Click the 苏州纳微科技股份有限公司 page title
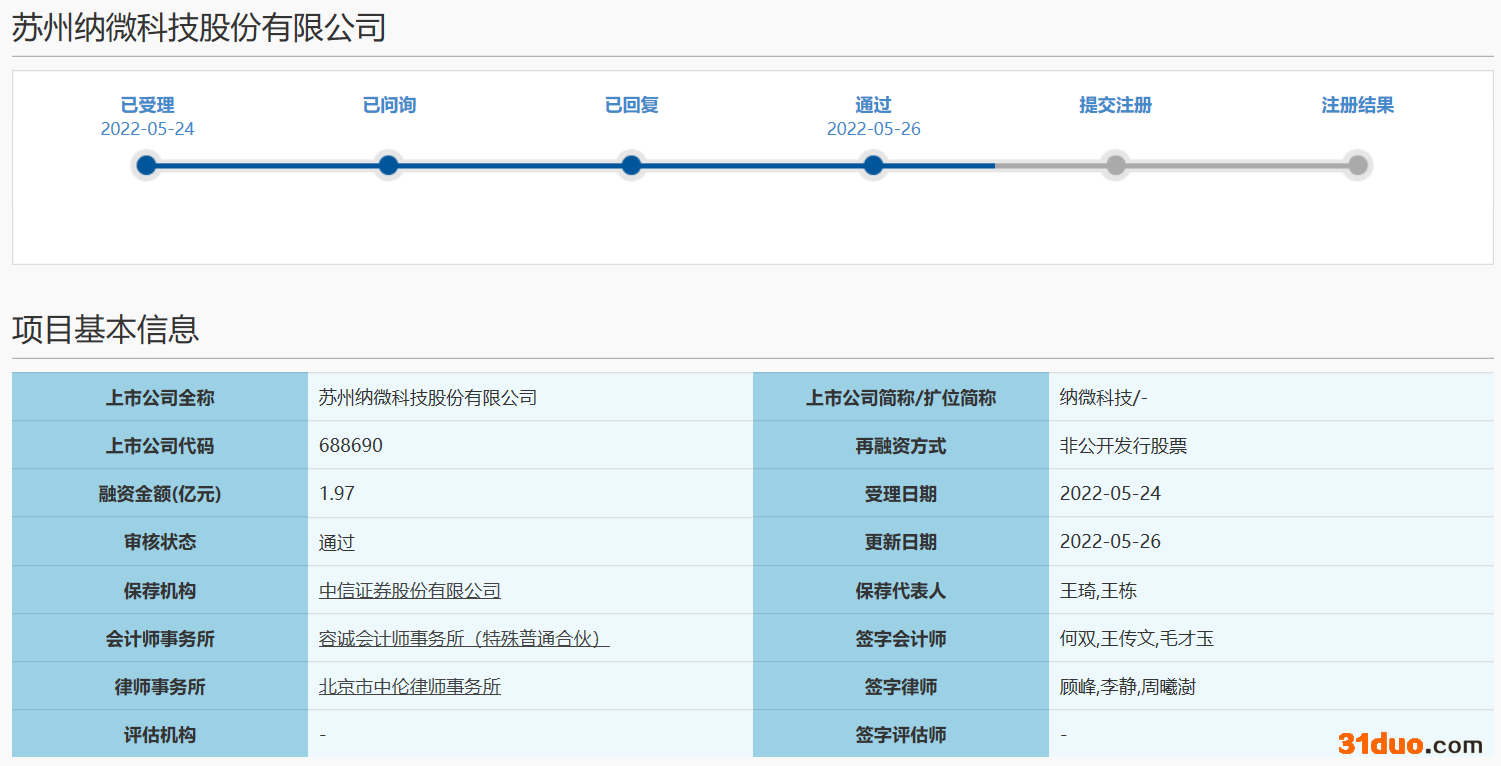 198,28
